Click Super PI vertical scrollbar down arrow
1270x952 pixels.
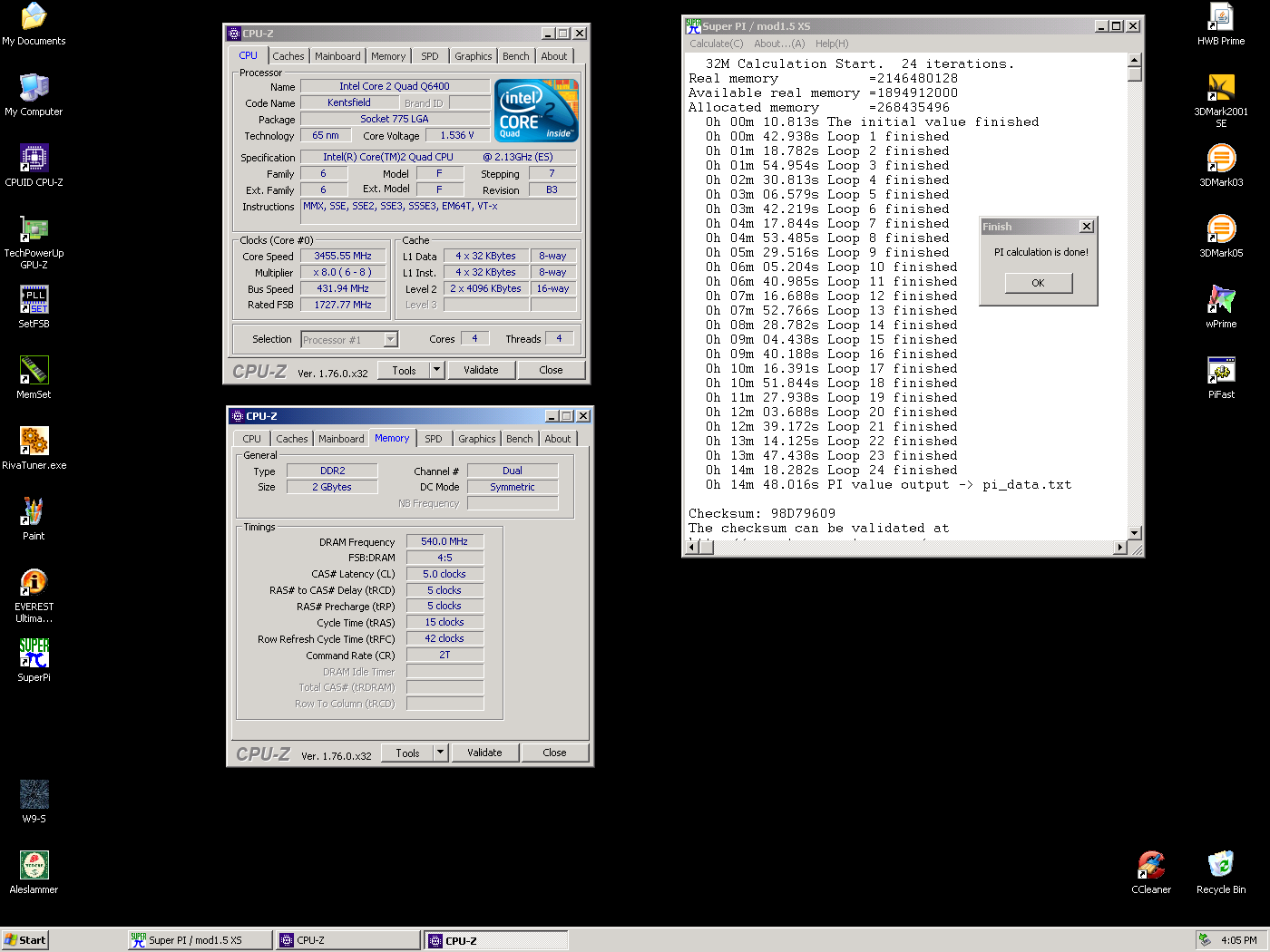[1135, 532]
